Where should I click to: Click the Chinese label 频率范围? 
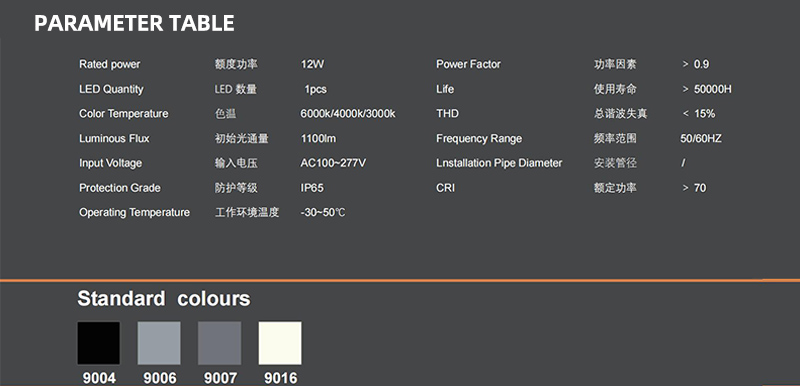[x=615, y=139]
